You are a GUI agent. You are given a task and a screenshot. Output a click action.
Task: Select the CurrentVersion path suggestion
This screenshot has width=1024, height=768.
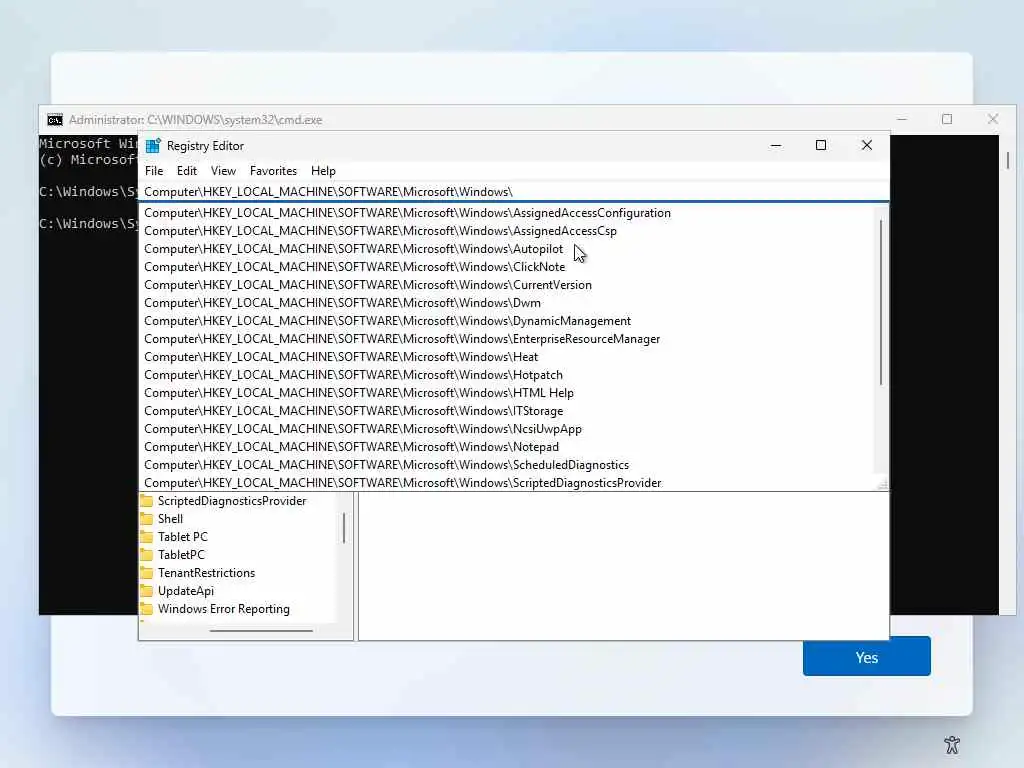tap(507, 285)
